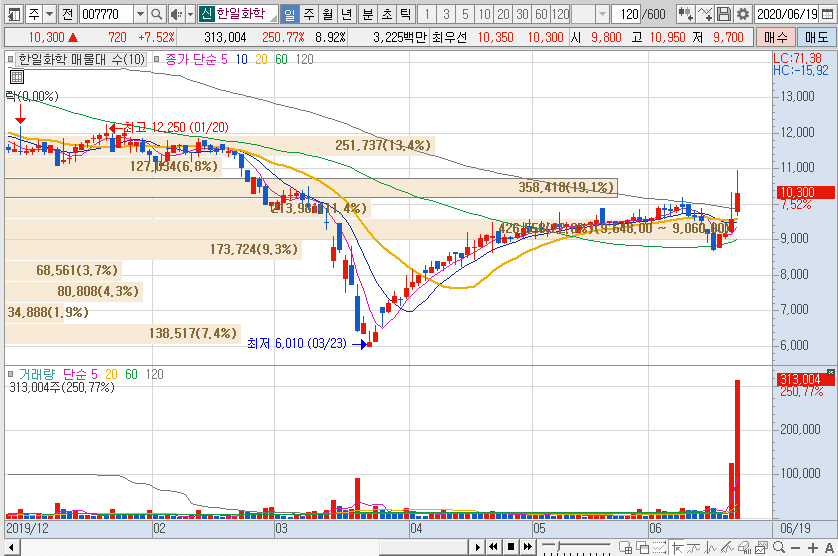Click the speaker sound alert icon

176,14
